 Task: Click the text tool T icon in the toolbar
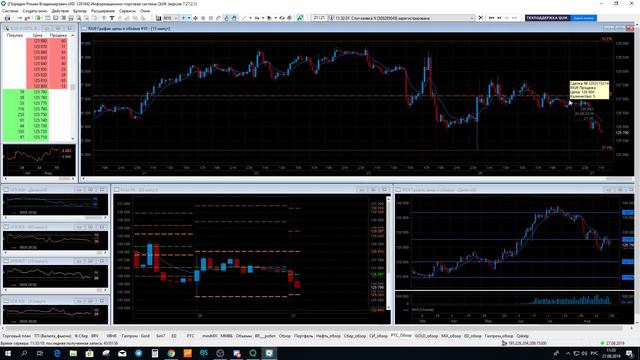pyautogui.click(x=111, y=18)
